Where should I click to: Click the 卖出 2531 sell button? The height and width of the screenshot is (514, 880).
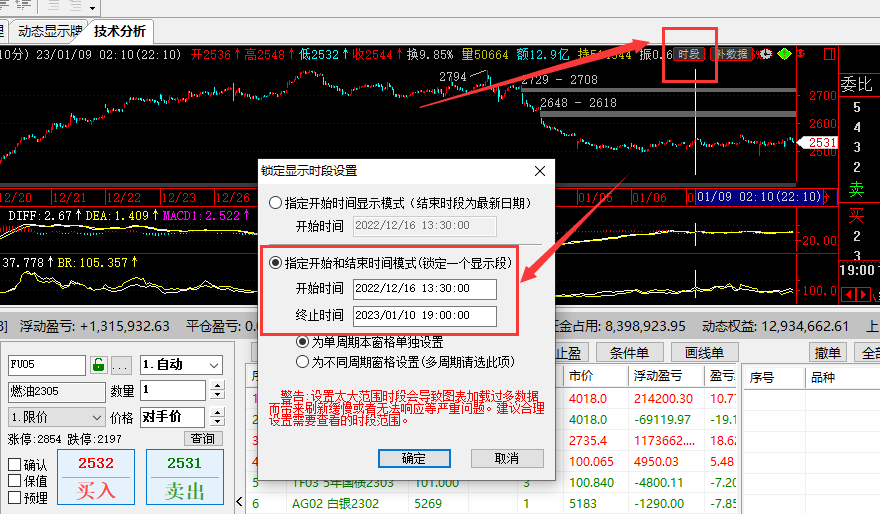point(185,477)
